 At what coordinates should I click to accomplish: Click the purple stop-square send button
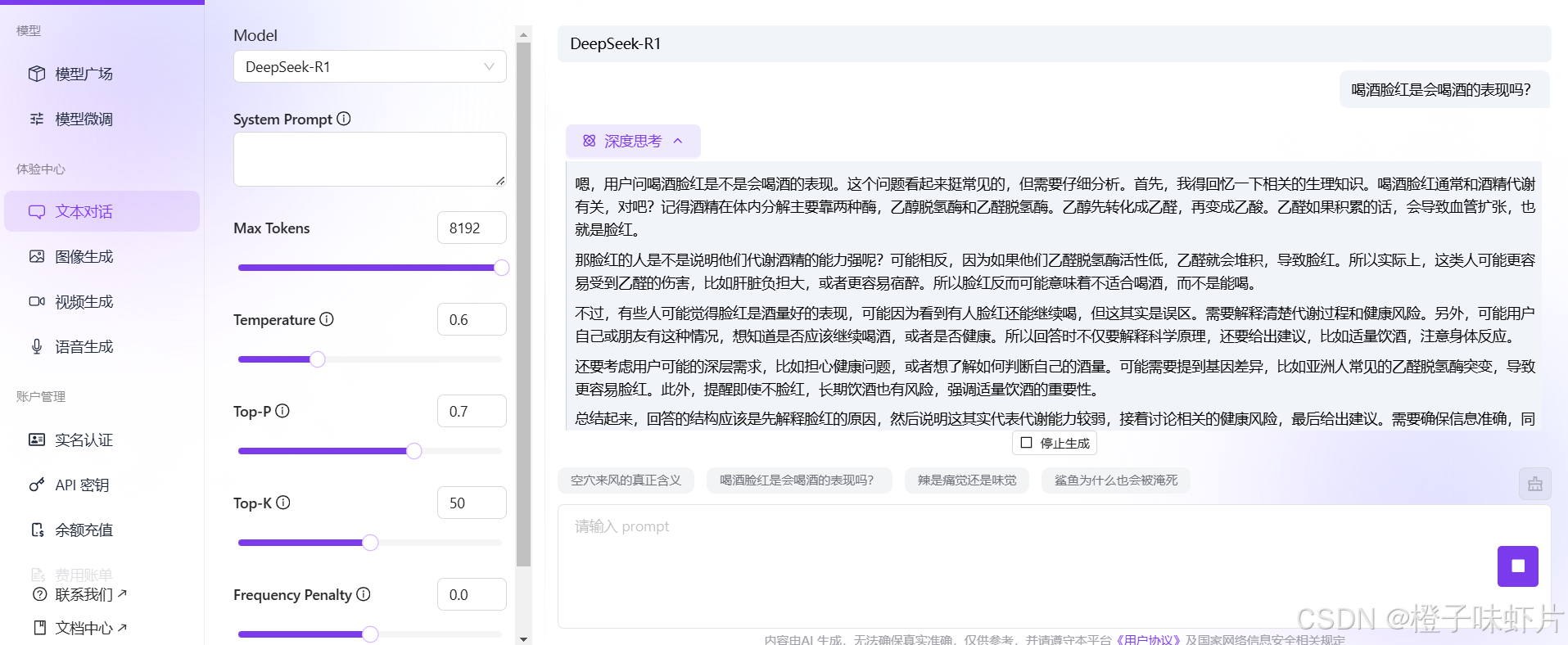click(x=1517, y=566)
